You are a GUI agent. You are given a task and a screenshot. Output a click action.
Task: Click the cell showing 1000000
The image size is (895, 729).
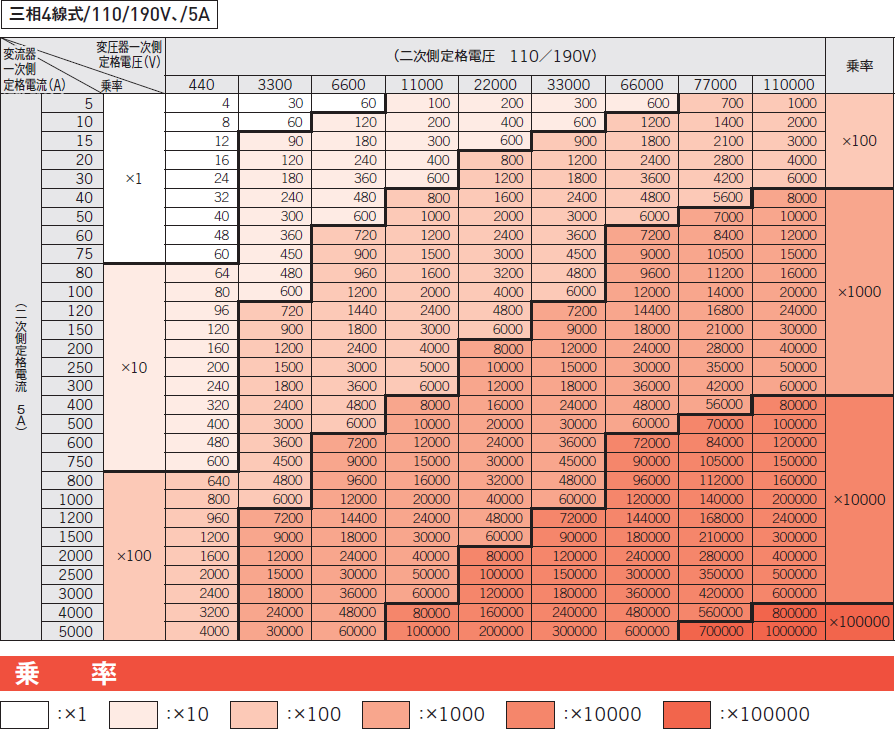[789, 631]
